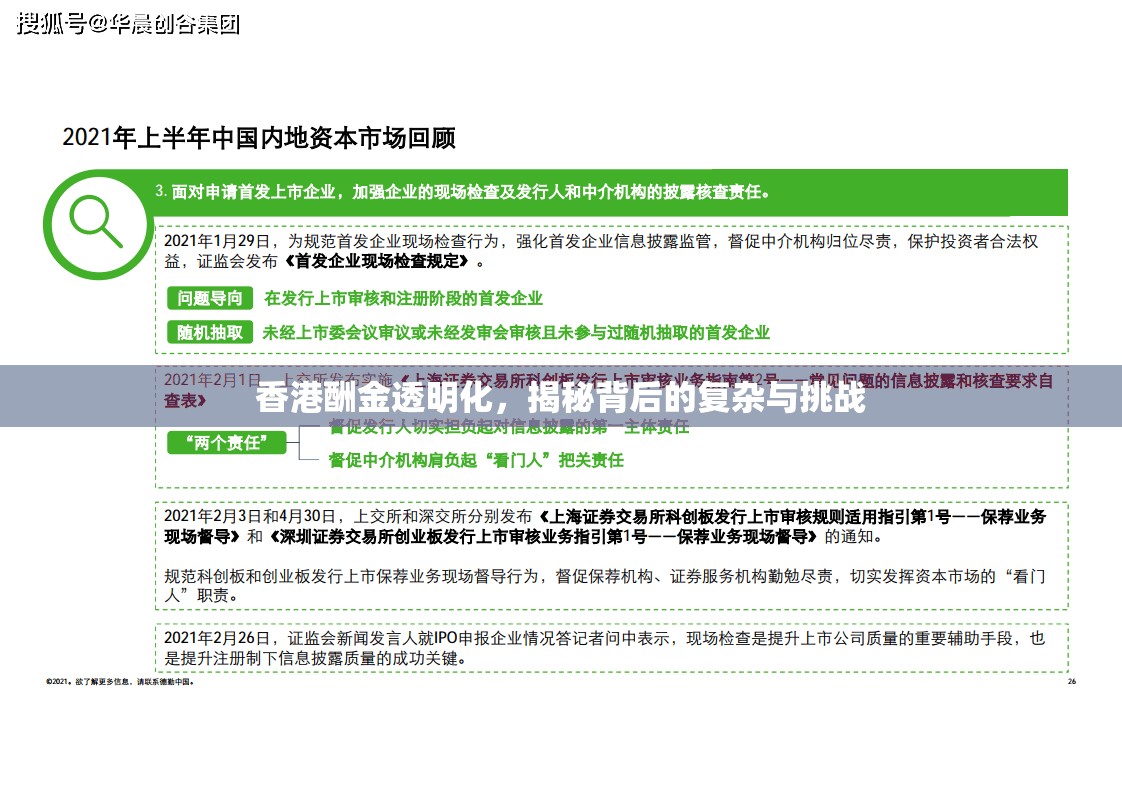Click the text 督促中介机构肩负起"看门人"把关责任

pyautogui.click(x=476, y=460)
